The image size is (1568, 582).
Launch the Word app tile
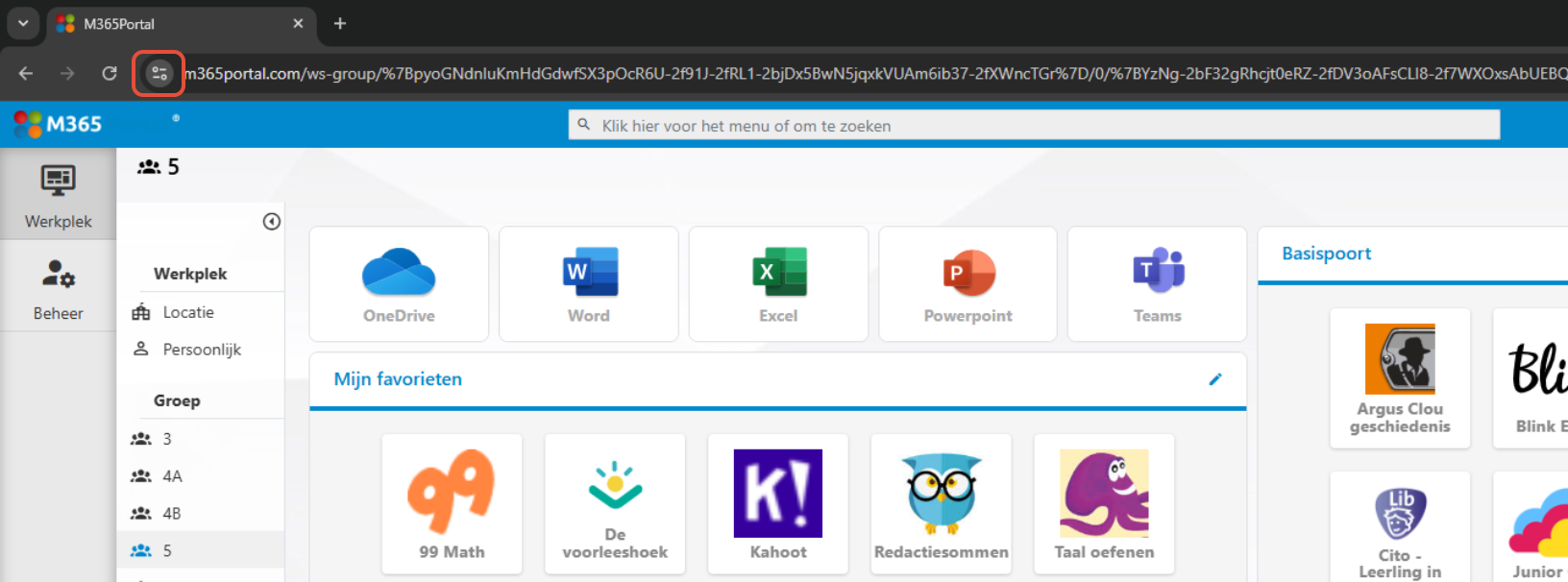click(589, 284)
